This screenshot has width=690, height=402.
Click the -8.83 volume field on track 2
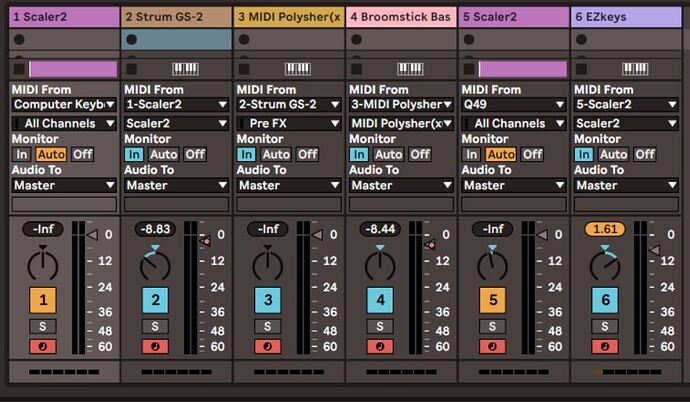pyautogui.click(x=155, y=229)
